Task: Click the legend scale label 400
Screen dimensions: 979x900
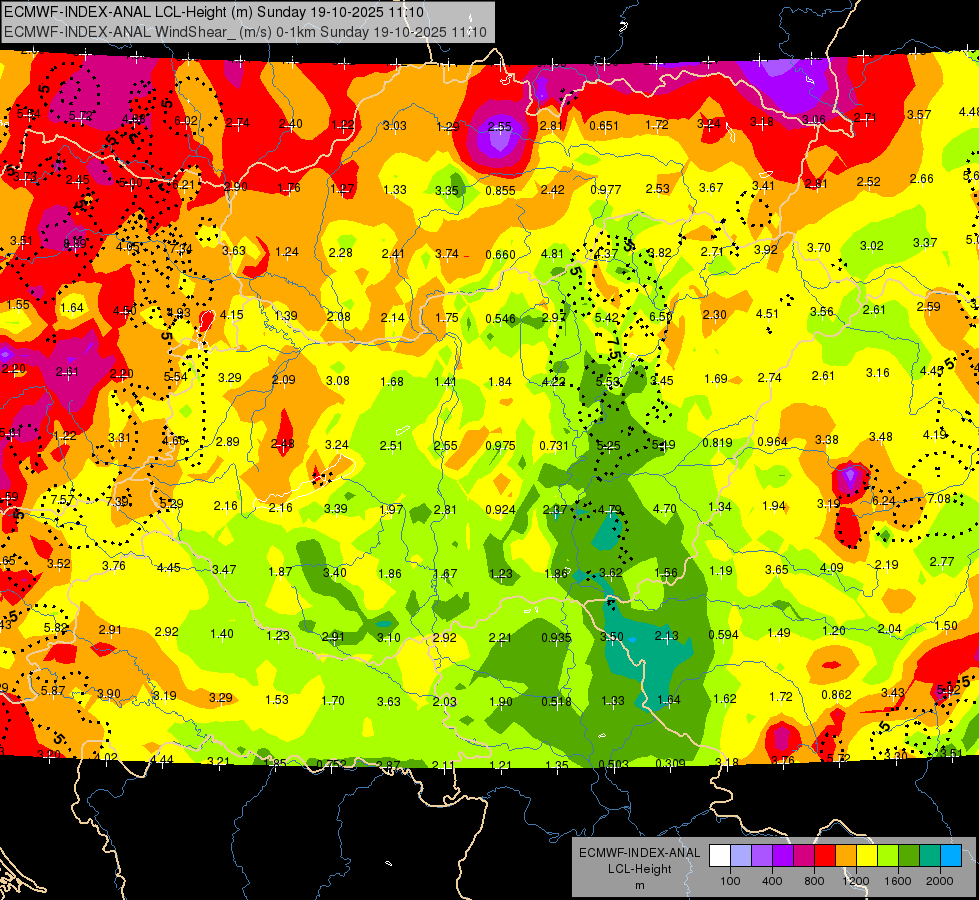Action: pos(772,881)
